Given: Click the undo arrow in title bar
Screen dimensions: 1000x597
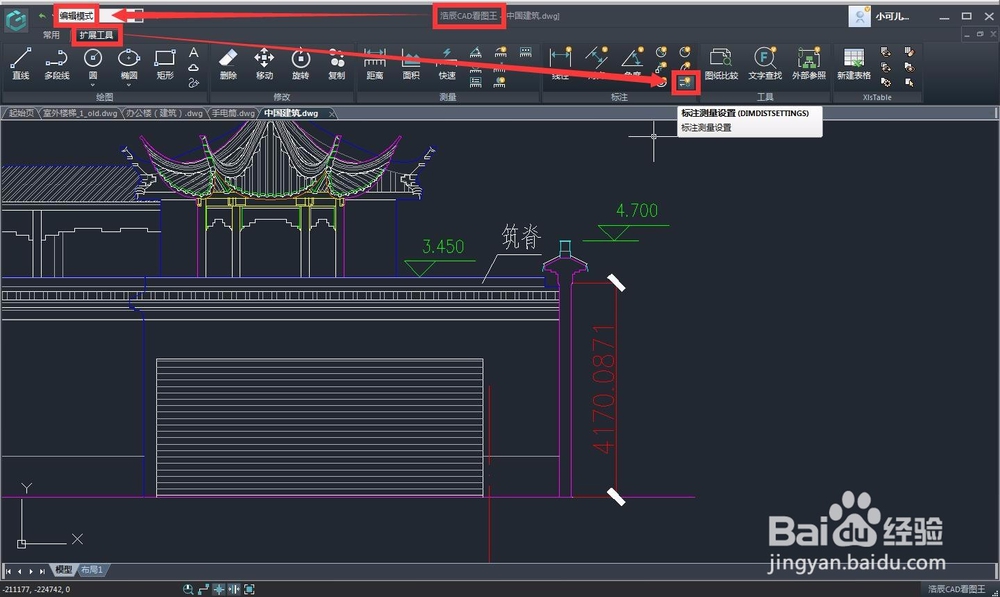Looking at the screenshot, I should 42,16.
